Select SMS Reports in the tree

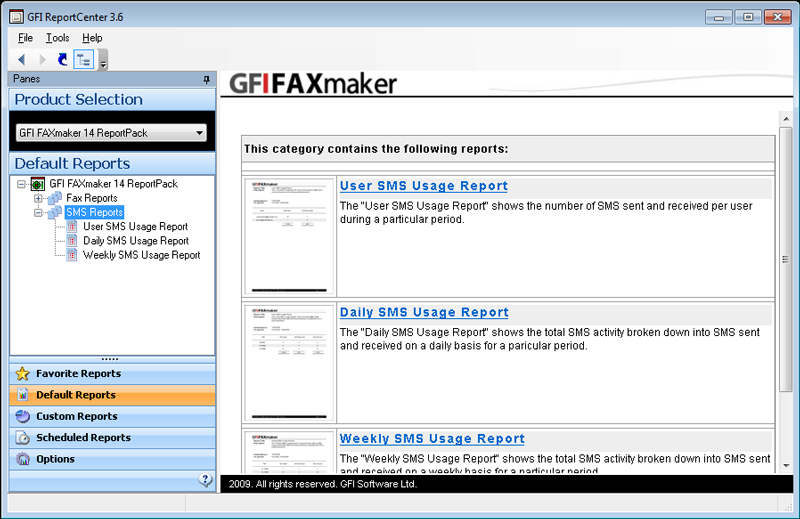[x=94, y=212]
